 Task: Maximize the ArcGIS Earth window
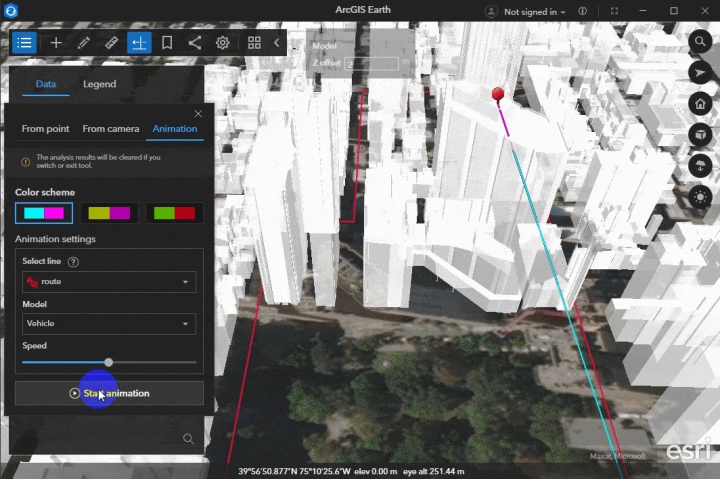tap(674, 11)
